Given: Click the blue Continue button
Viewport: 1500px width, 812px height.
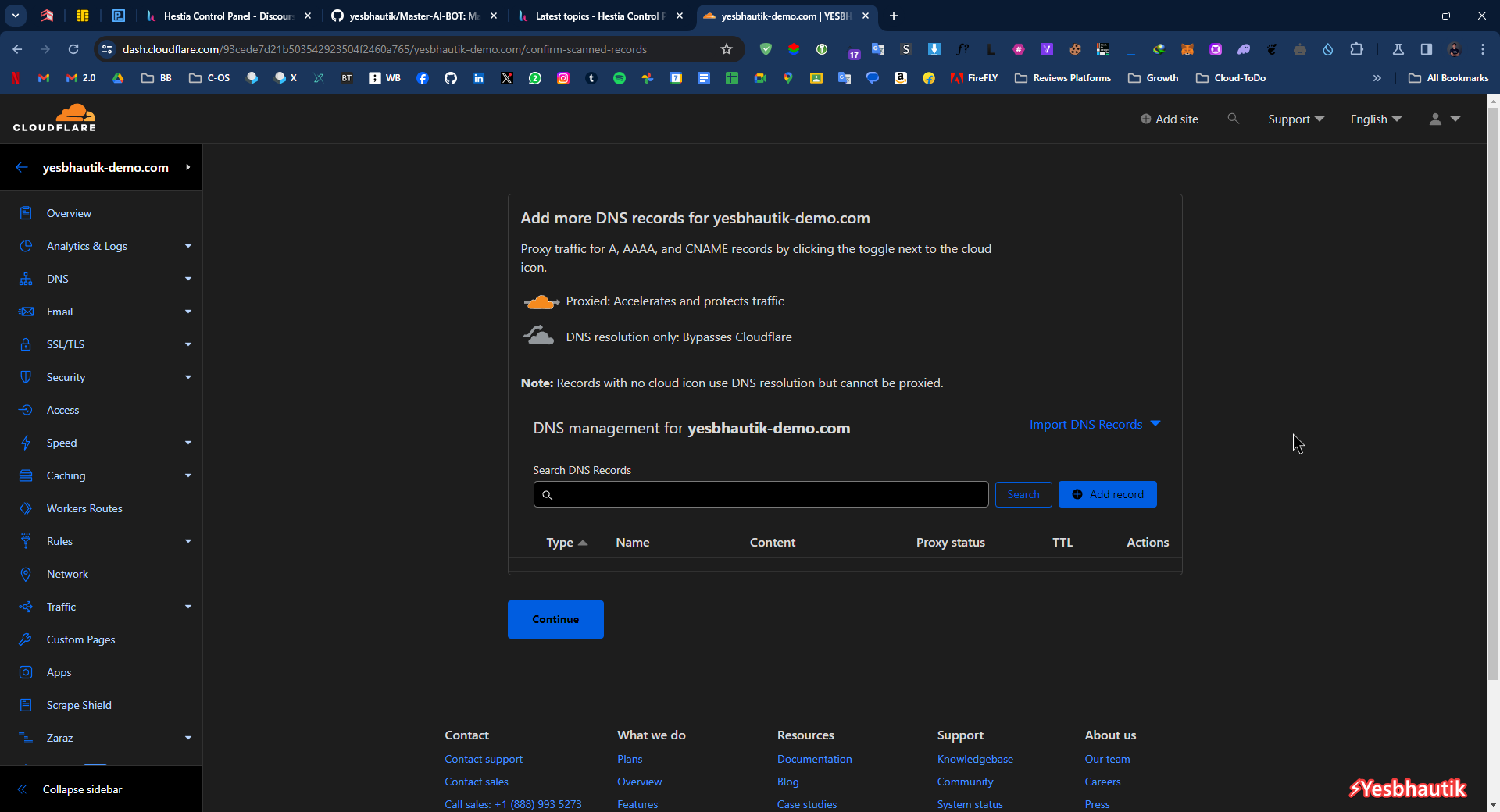Looking at the screenshot, I should tap(555, 619).
